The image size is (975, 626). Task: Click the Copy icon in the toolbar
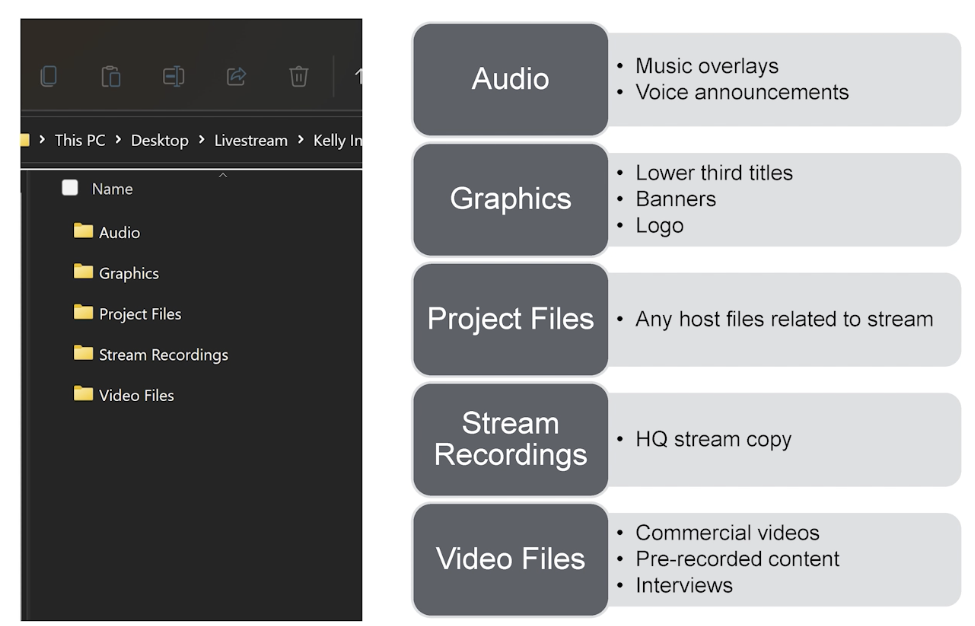(49, 76)
